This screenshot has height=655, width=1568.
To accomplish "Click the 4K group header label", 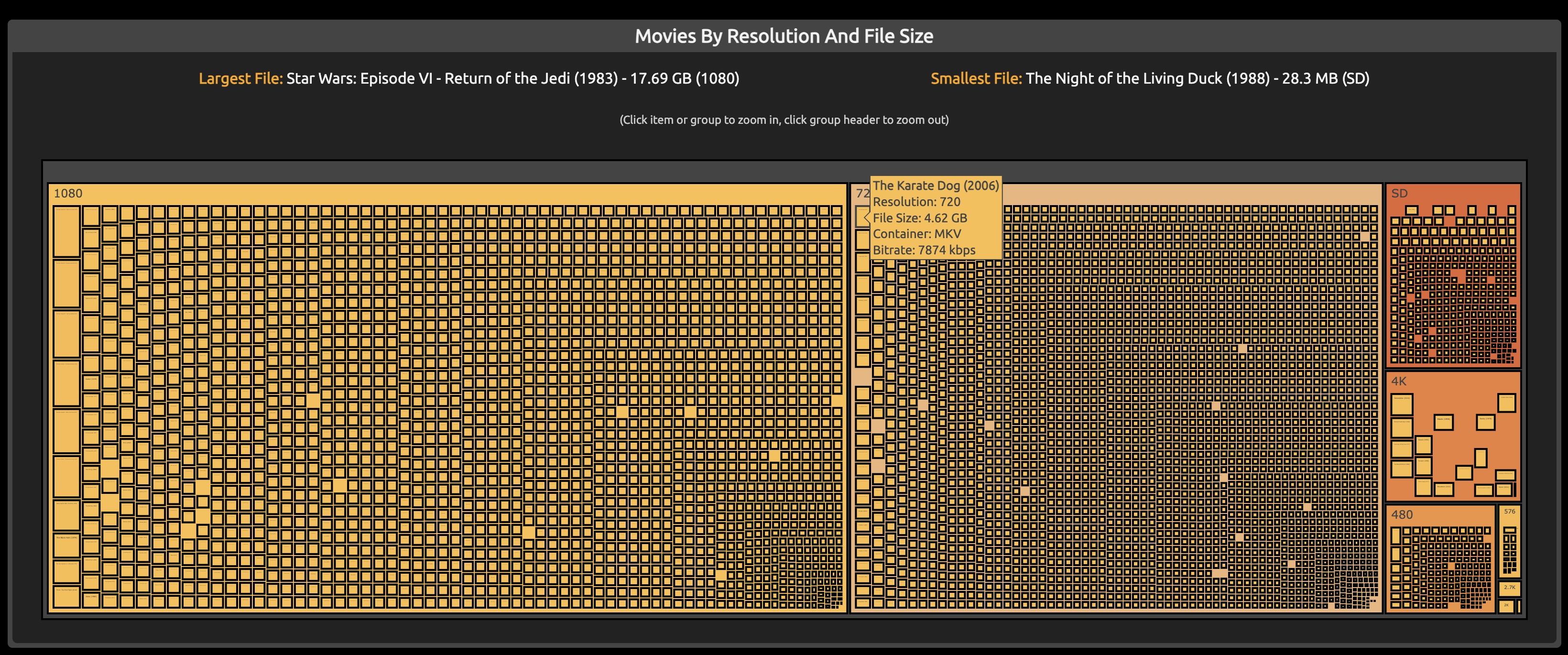I will pyautogui.click(x=1399, y=382).
